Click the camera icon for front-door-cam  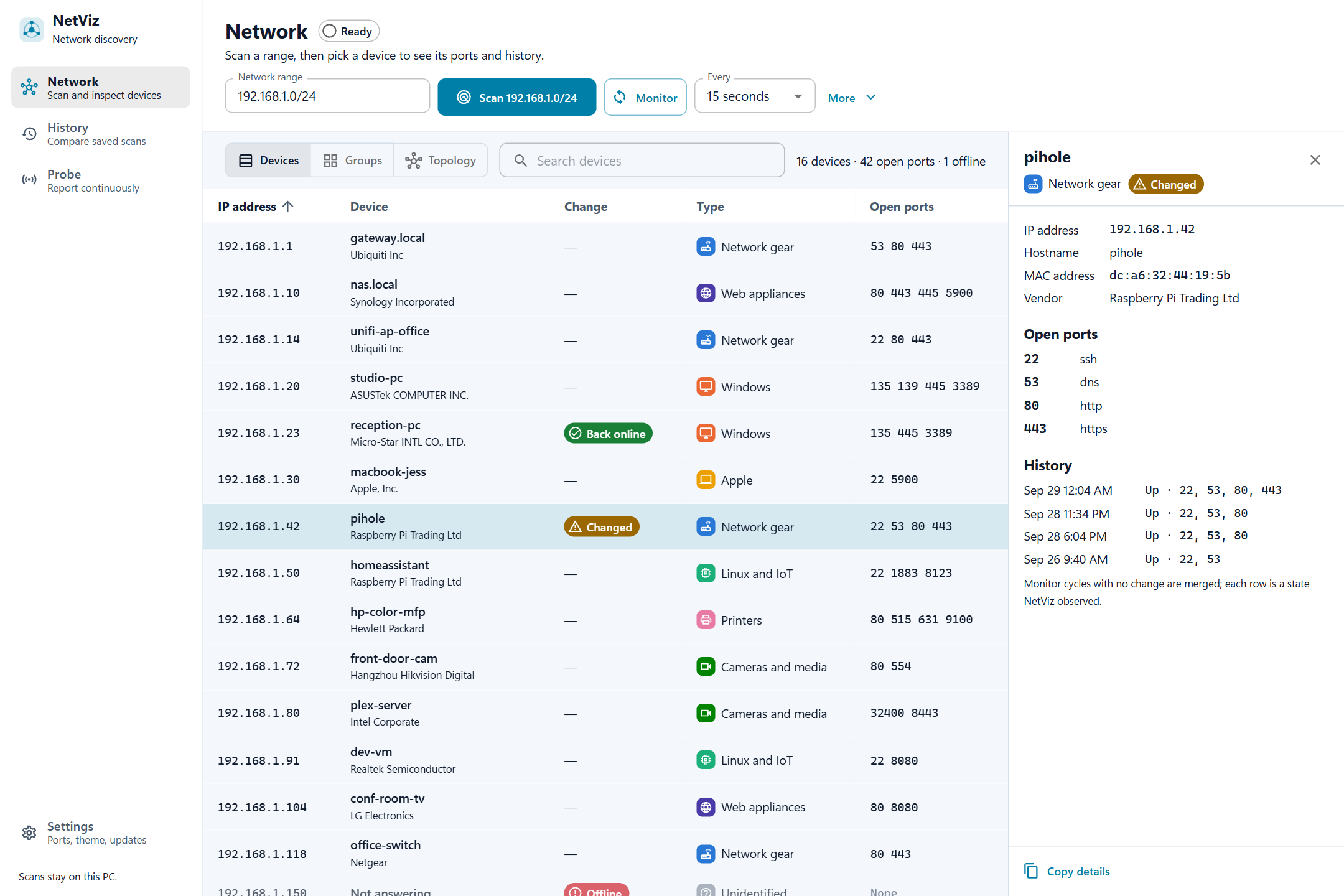(x=706, y=666)
